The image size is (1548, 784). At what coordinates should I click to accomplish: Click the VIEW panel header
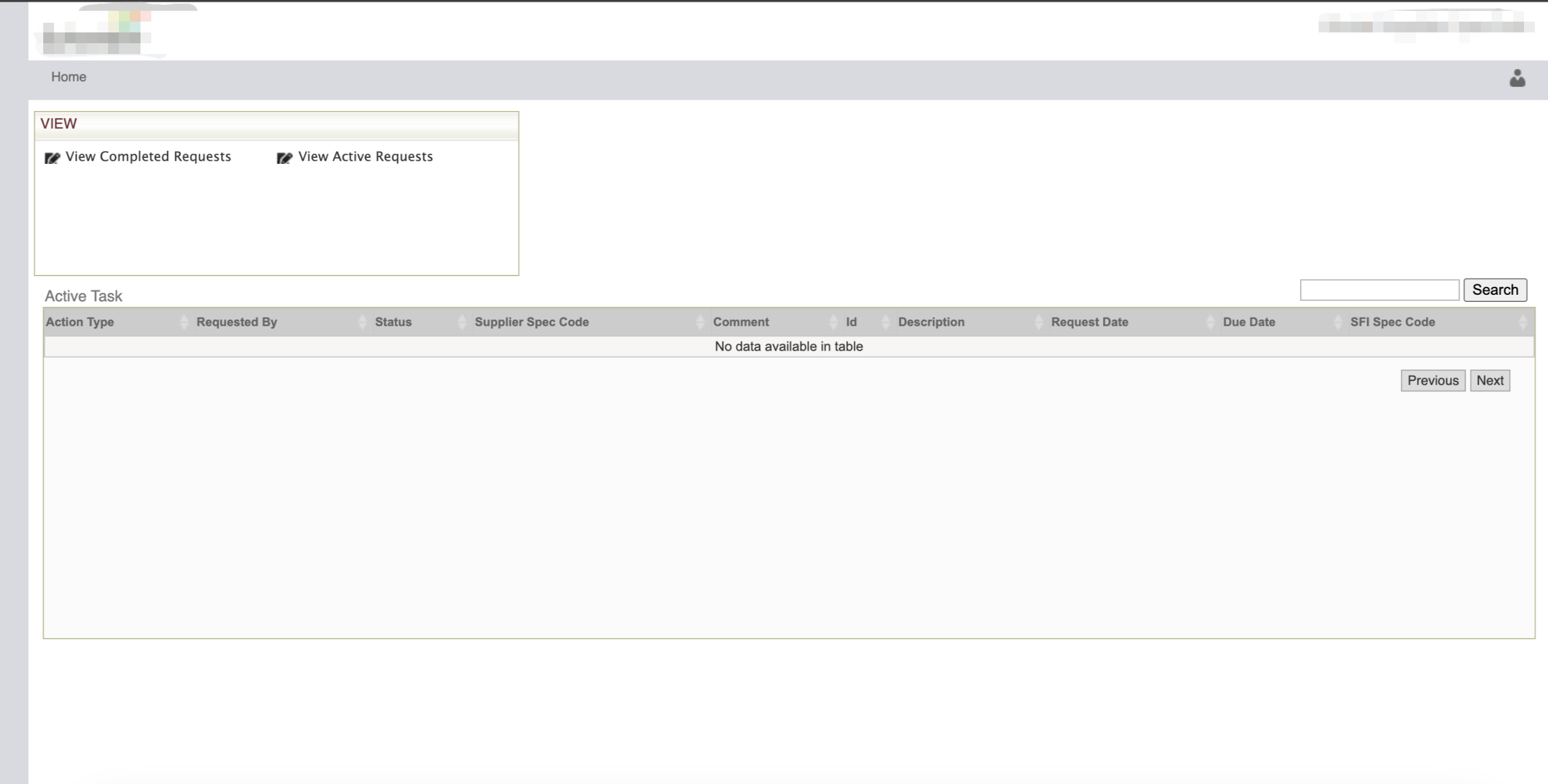(59, 123)
